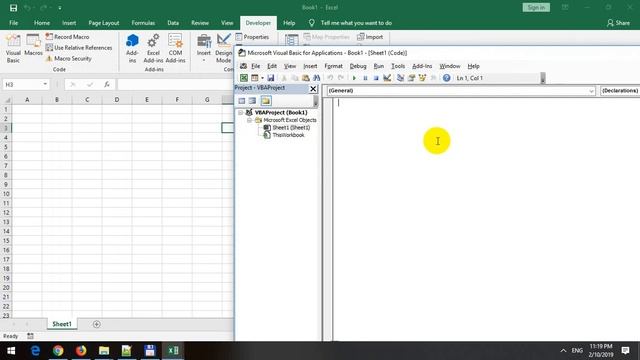Open the Visual Basic editor button in ribbon
The height and width of the screenshot is (360, 640).
13,48
